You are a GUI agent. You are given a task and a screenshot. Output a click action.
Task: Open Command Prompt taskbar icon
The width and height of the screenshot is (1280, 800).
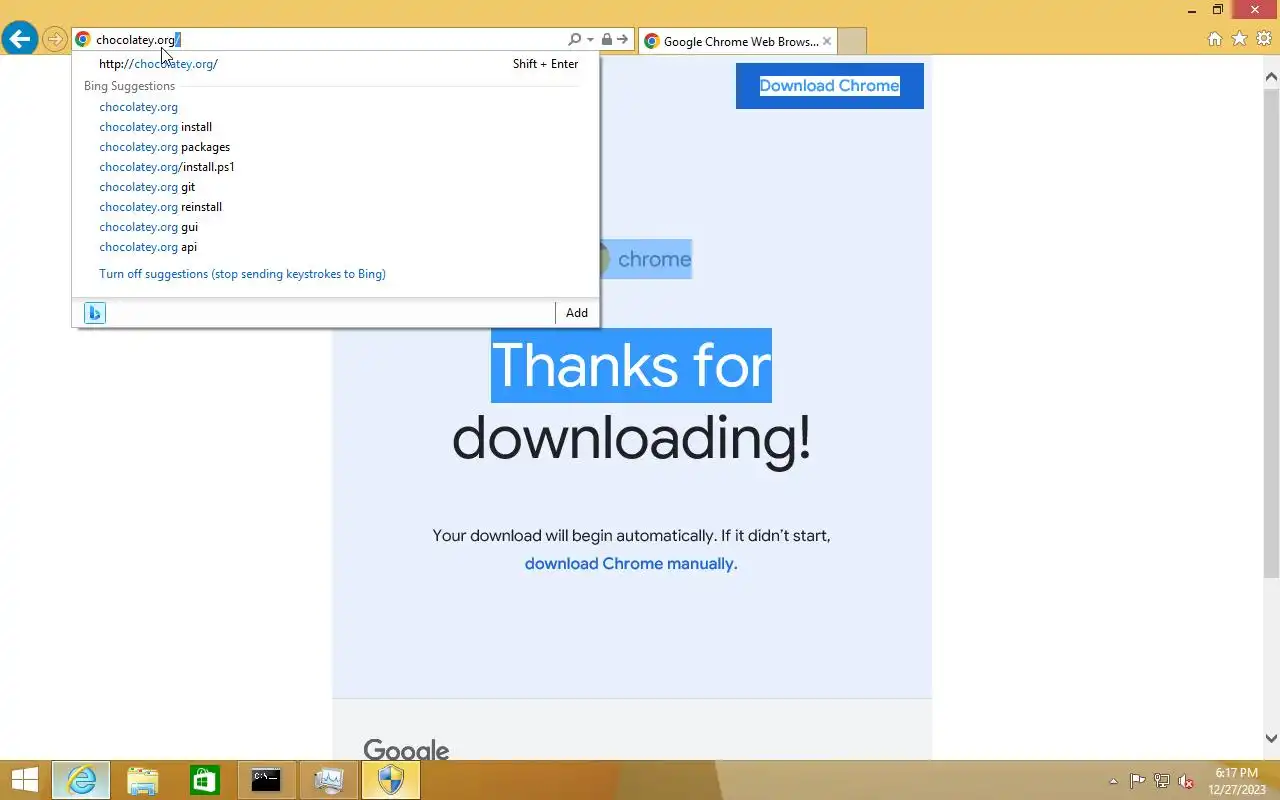pyautogui.click(x=266, y=780)
